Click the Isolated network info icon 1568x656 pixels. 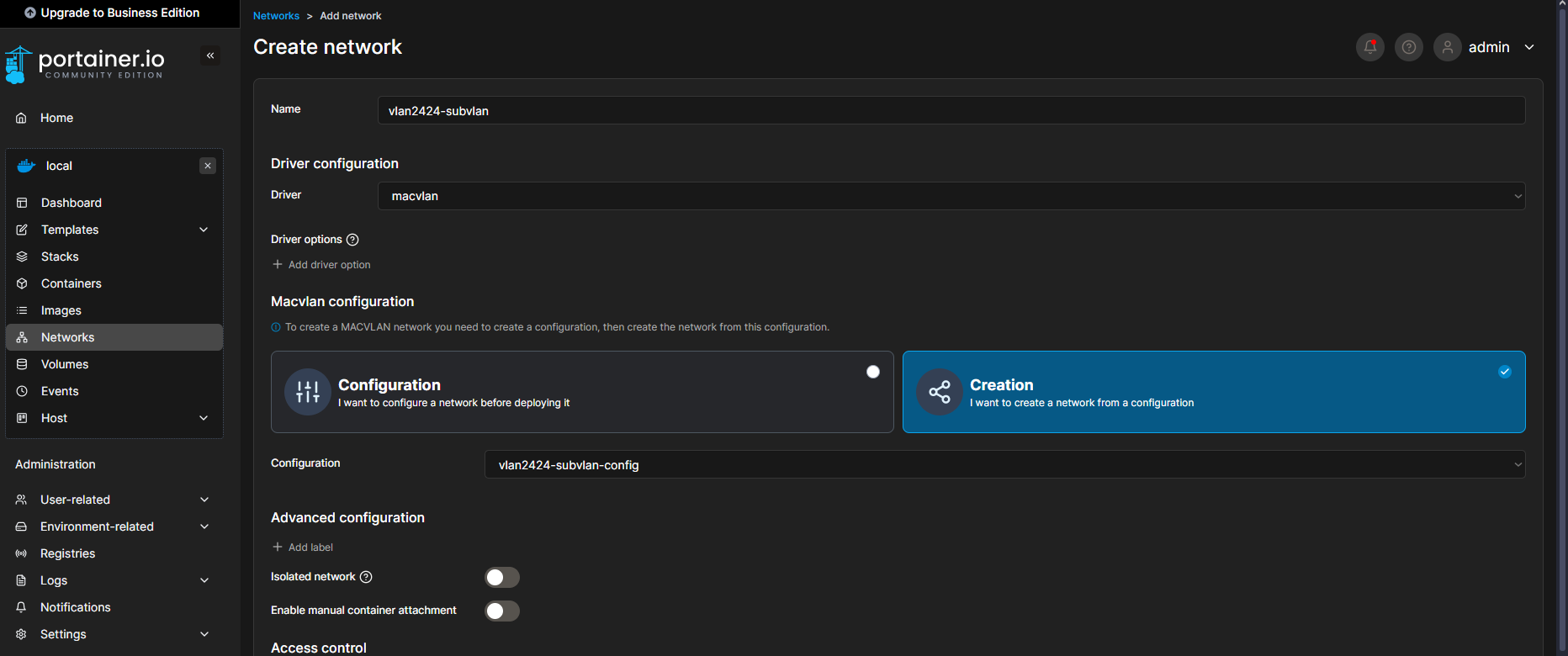click(366, 577)
